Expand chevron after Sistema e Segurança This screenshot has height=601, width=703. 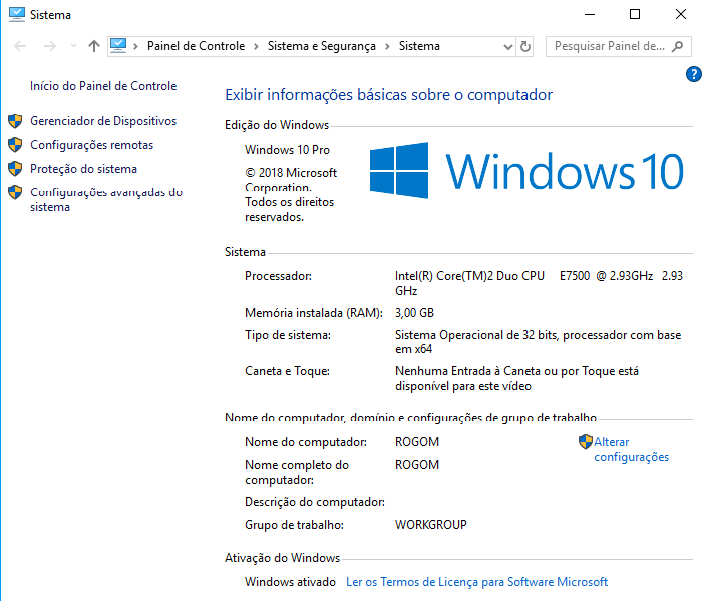[387, 46]
